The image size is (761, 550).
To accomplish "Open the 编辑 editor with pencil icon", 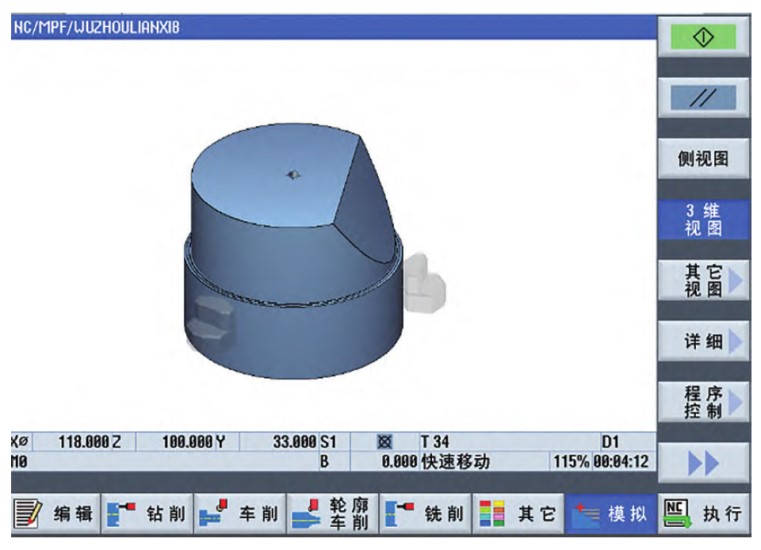I will pos(50,513).
